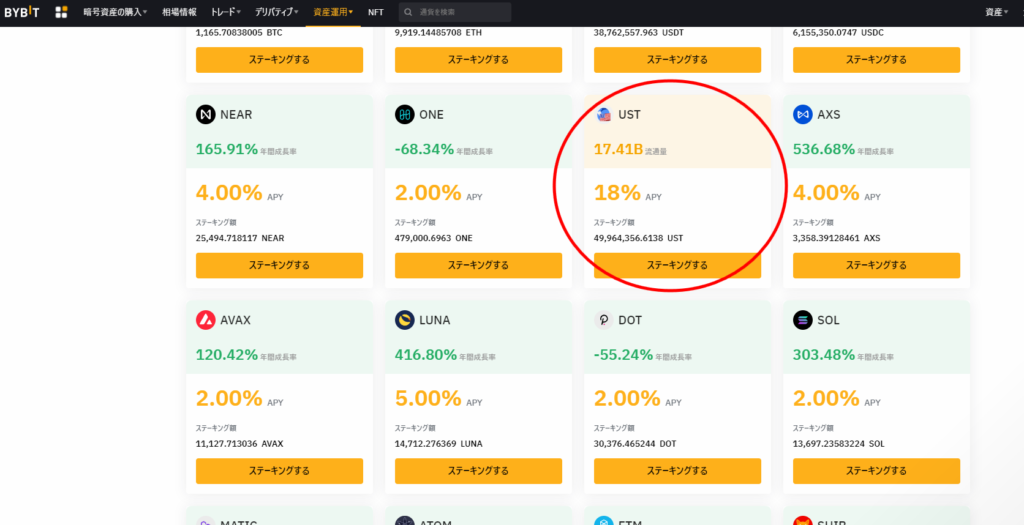Image resolution: width=1024 pixels, height=525 pixels.
Task: Click the Bybit logo
Action: [22, 12]
